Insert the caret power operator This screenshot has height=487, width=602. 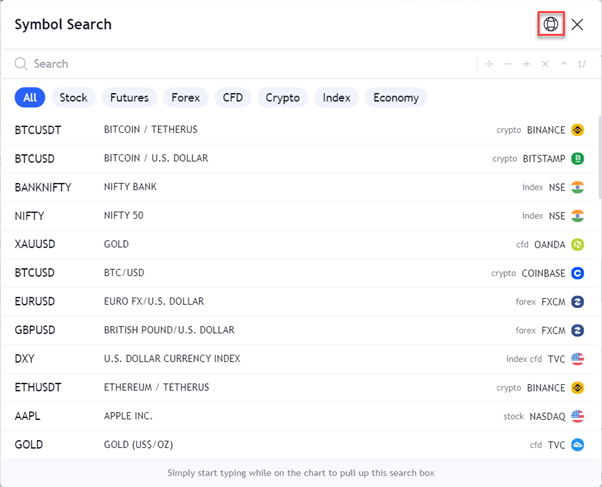pyautogui.click(x=564, y=64)
